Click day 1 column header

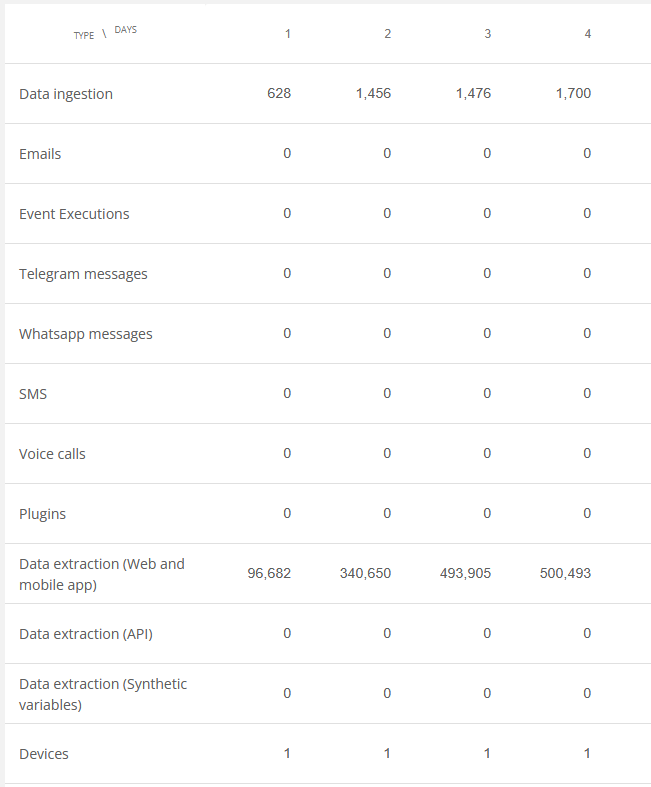pyautogui.click(x=288, y=34)
